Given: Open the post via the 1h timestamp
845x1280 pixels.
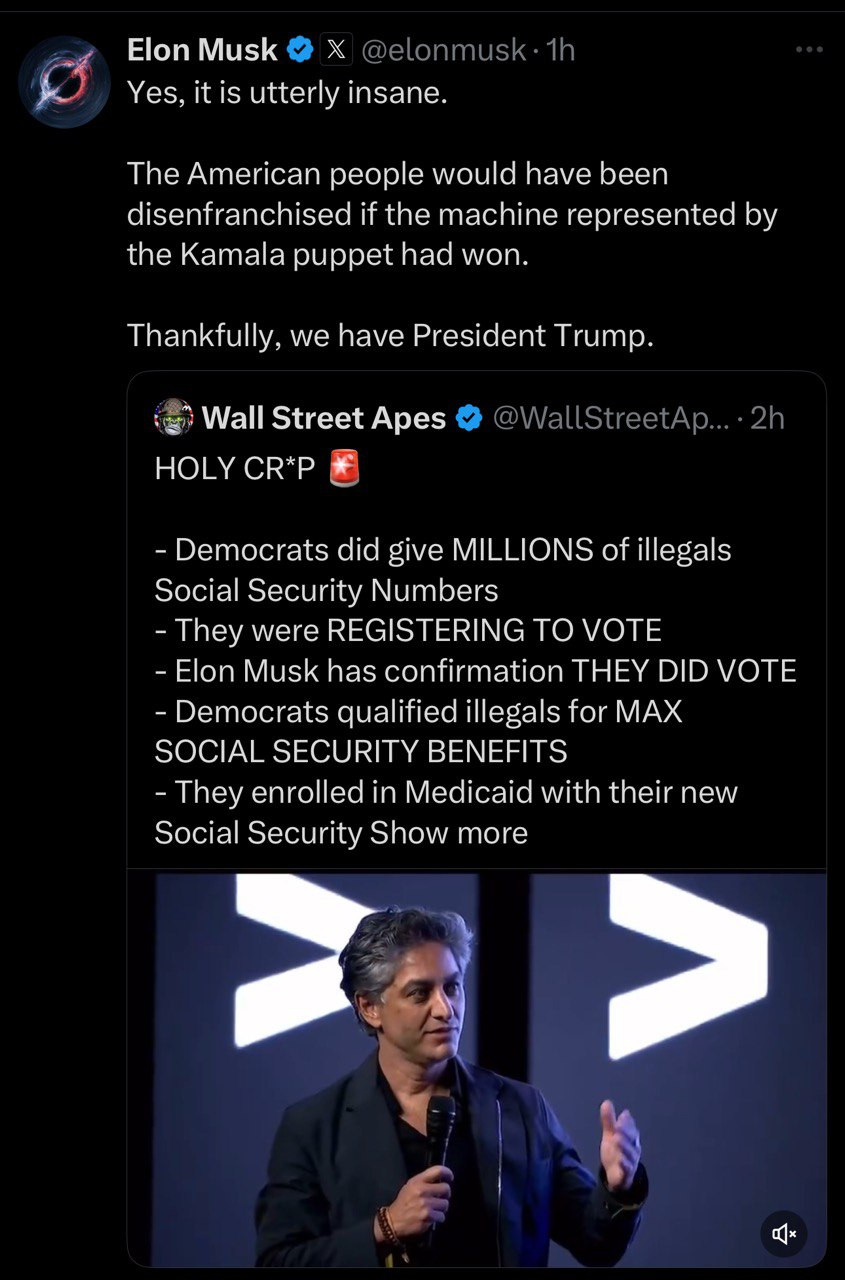Looking at the screenshot, I should [x=560, y=49].
